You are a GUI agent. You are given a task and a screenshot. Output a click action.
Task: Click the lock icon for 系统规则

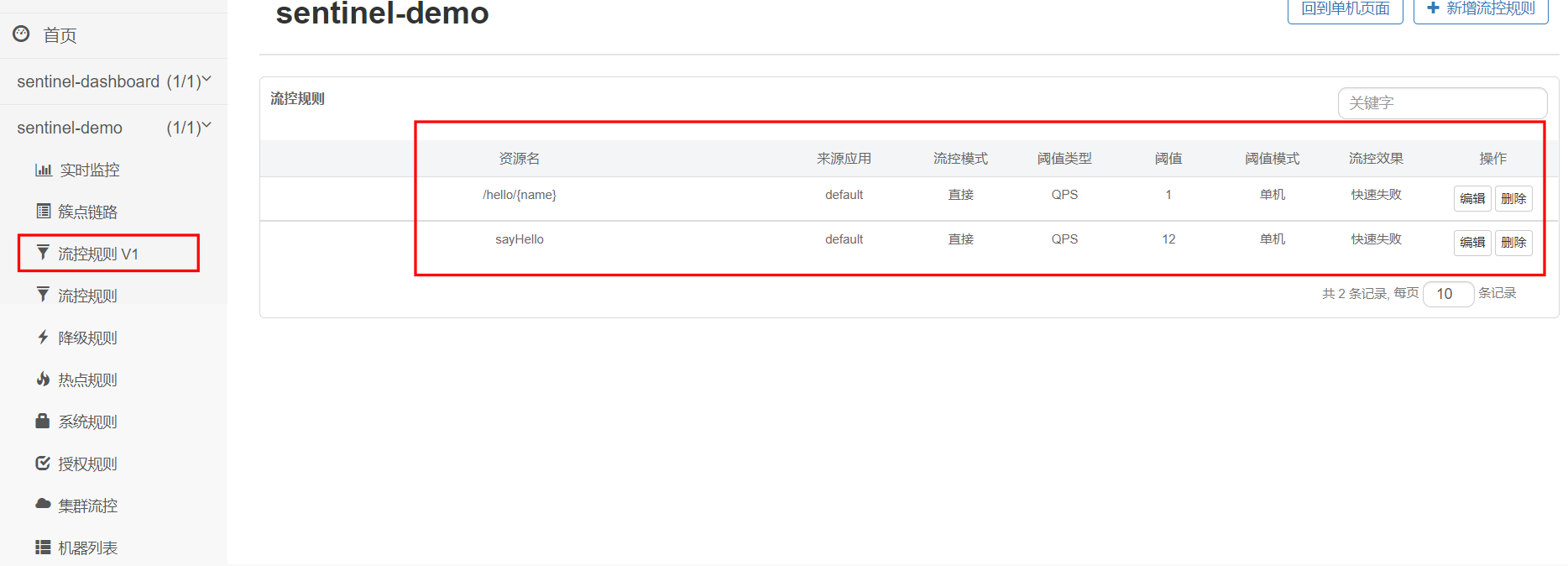pos(43,421)
